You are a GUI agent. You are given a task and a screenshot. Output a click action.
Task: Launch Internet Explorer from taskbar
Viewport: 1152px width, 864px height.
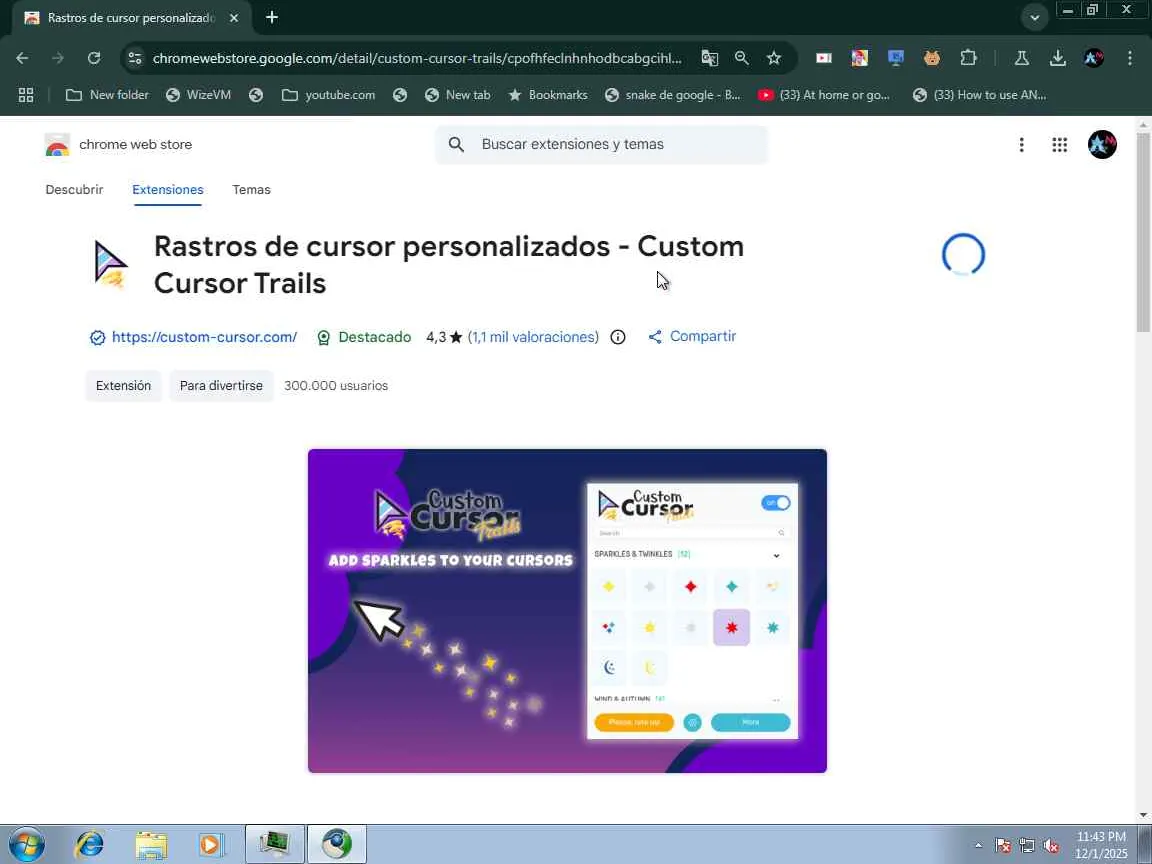[90, 844]
